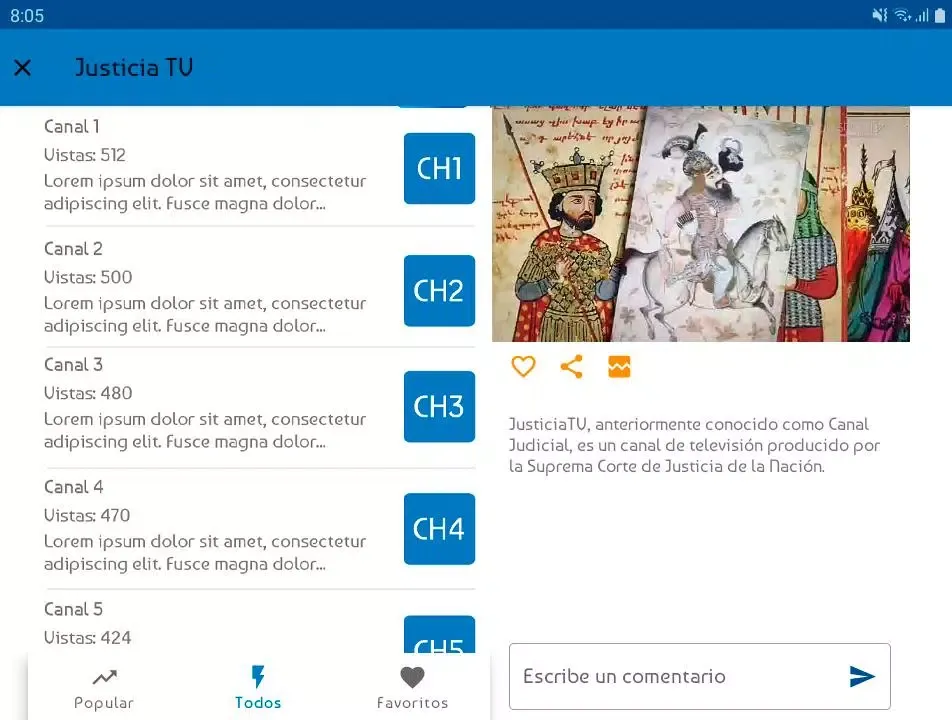This screenshot has width=952, height=720.
Task: Open the CH4 channel badge
Action: 439,528
